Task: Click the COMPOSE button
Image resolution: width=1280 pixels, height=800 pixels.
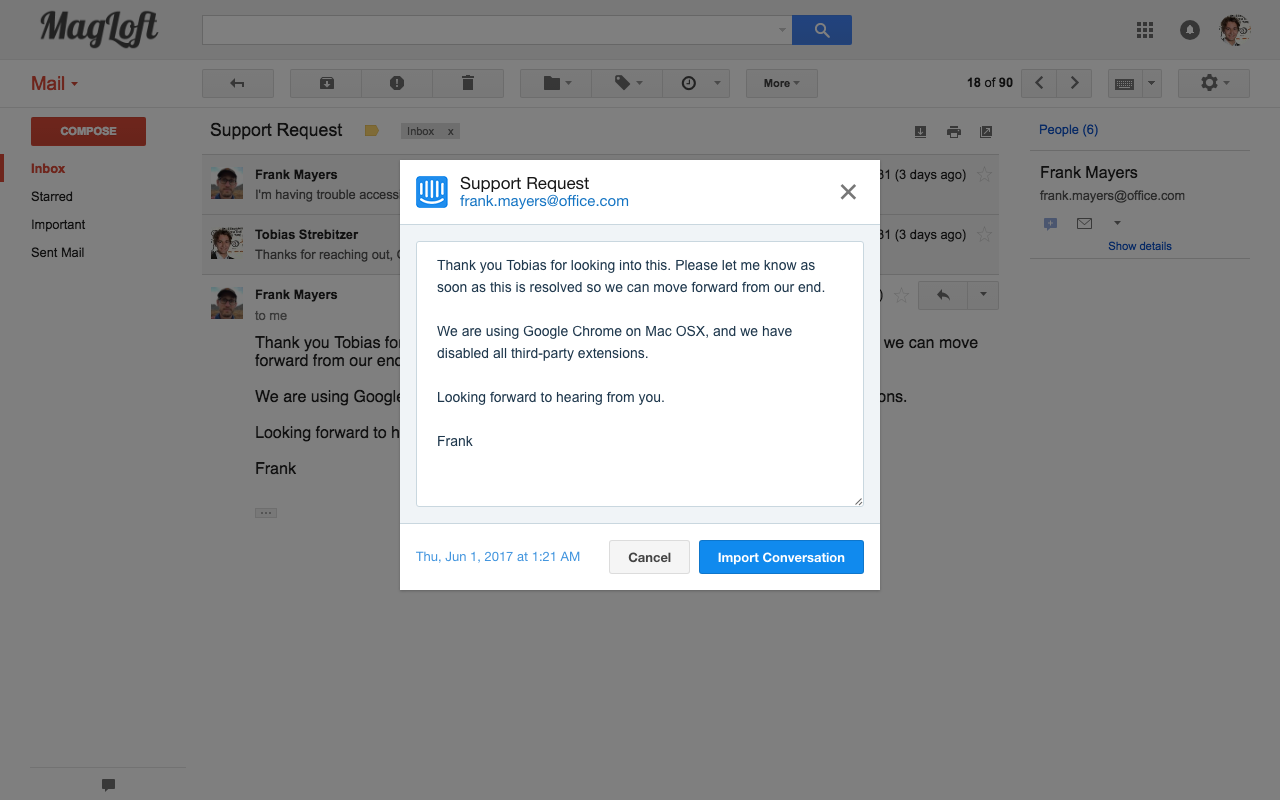Action: point(88,131)
